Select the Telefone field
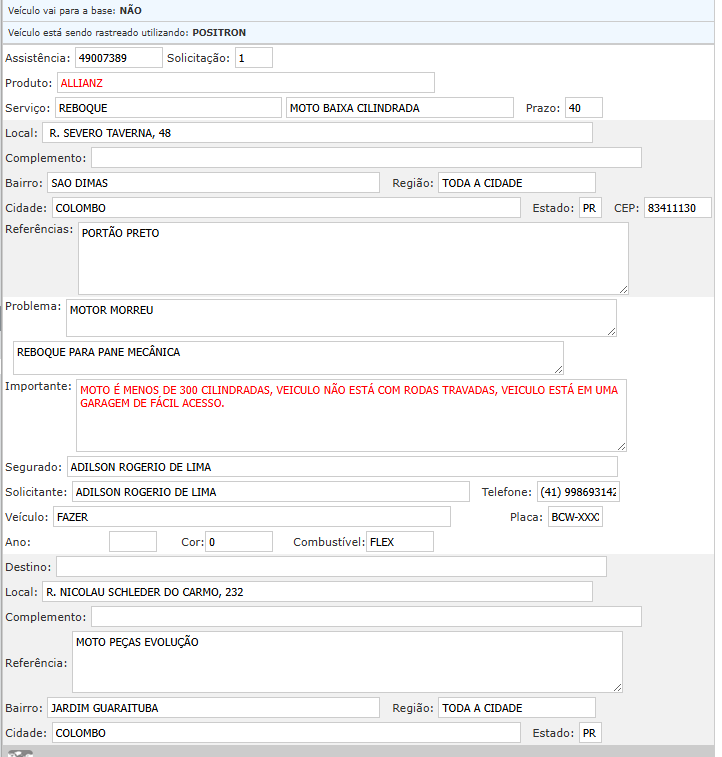This screenshot has height=757, width=722. click(x=578, y=492)
